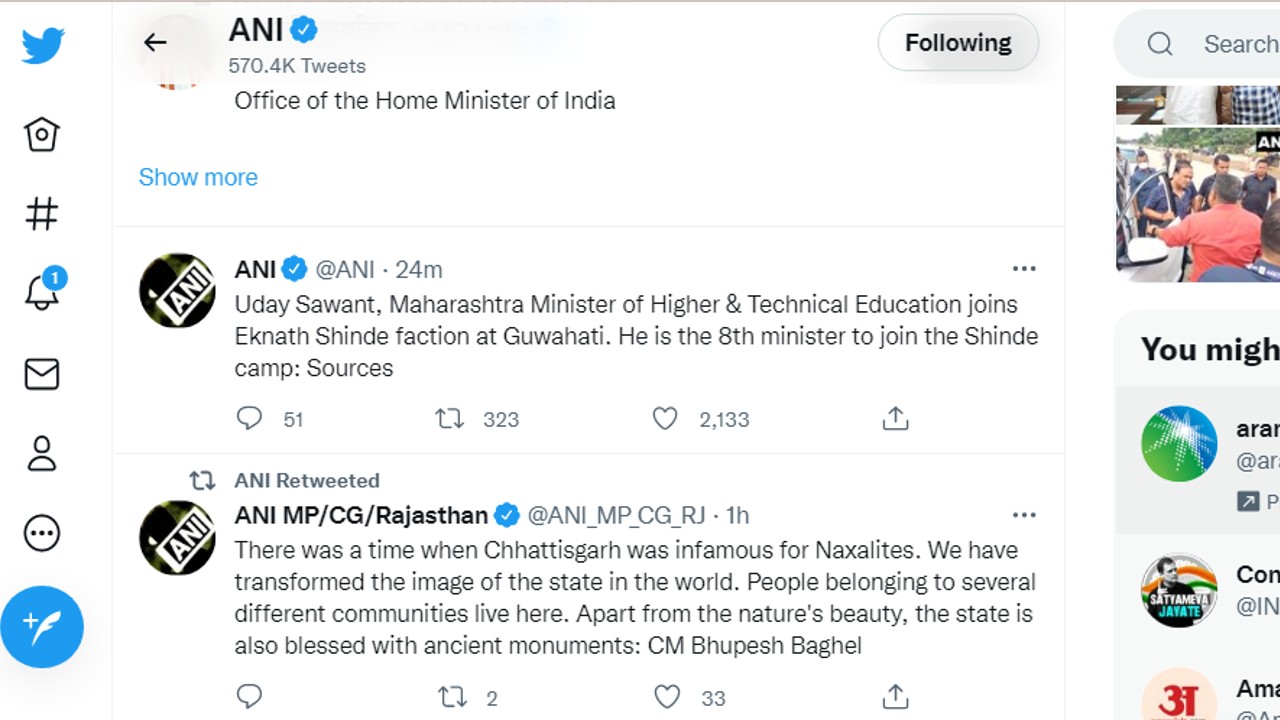This screenshot has height=720, width=1280.
Task: Open Direct Messages envelope icon
Action: (42, 374)
